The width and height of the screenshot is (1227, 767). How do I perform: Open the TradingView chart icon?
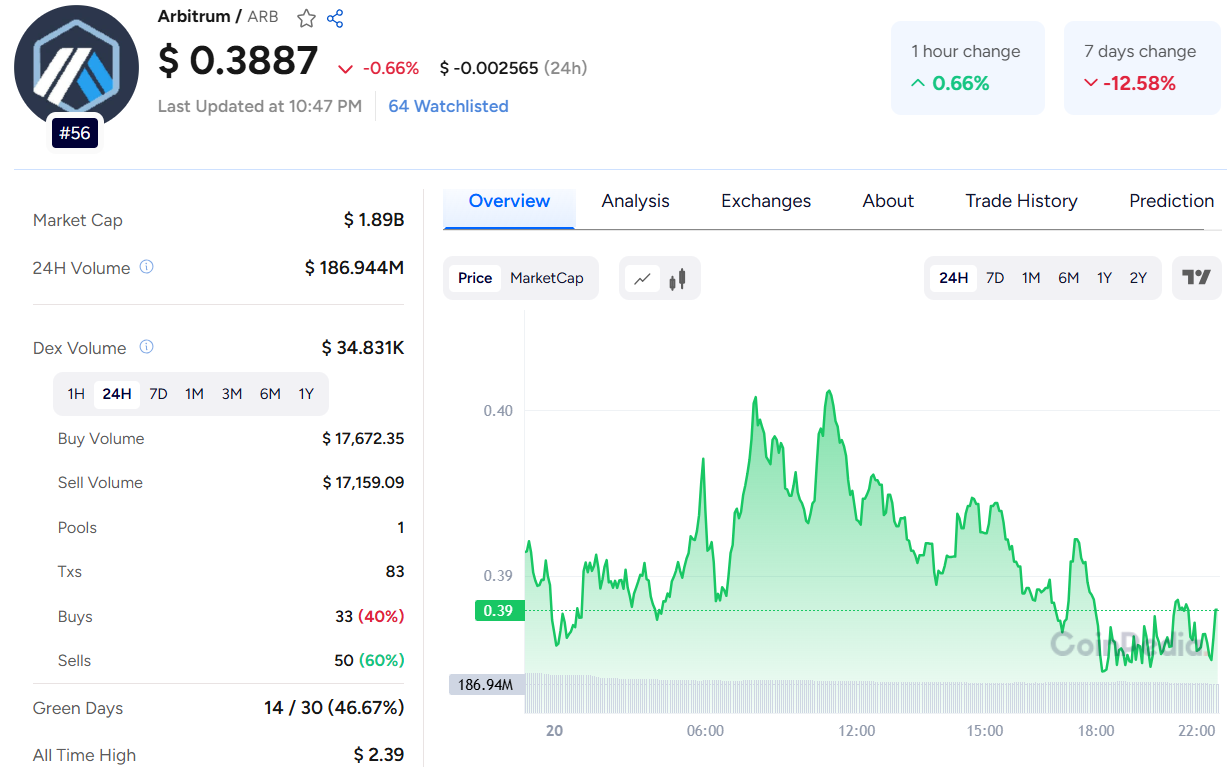coord(1196,278)
